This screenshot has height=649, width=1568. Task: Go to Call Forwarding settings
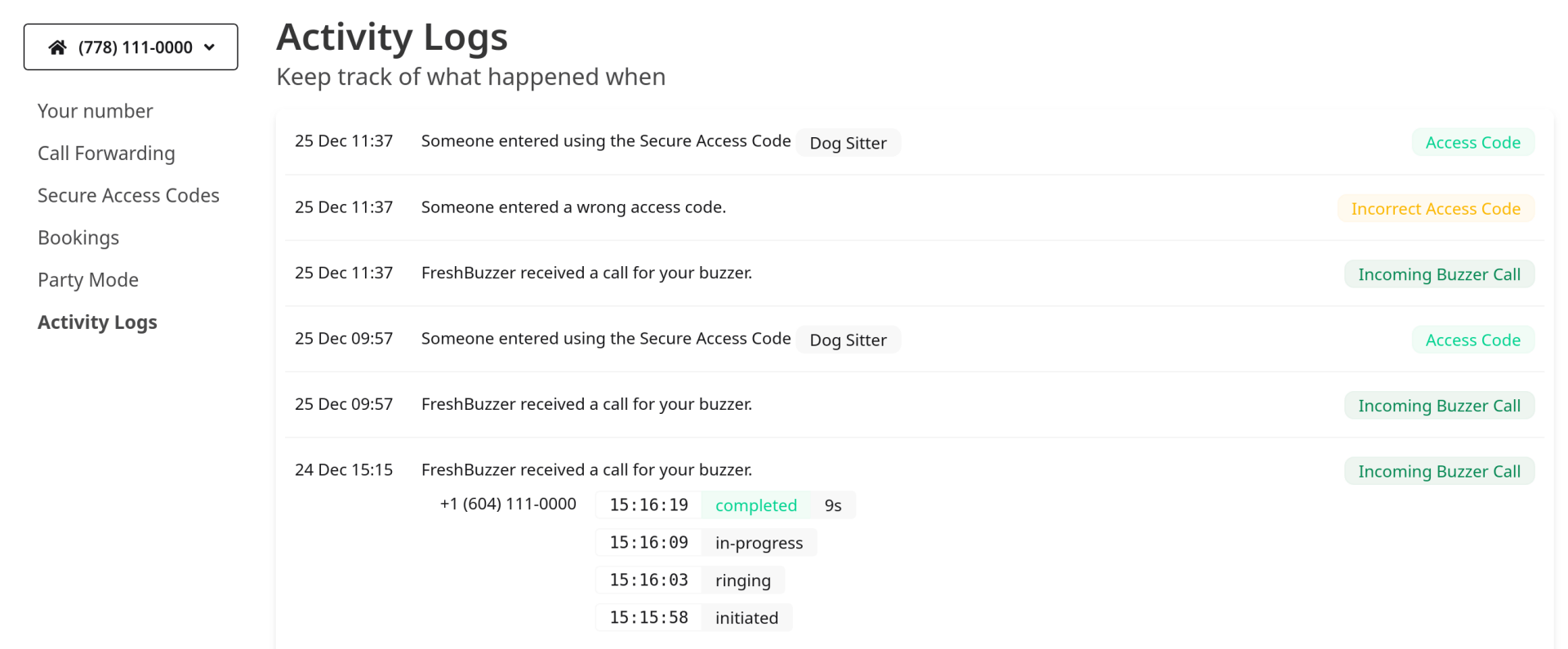pos(106,153)
